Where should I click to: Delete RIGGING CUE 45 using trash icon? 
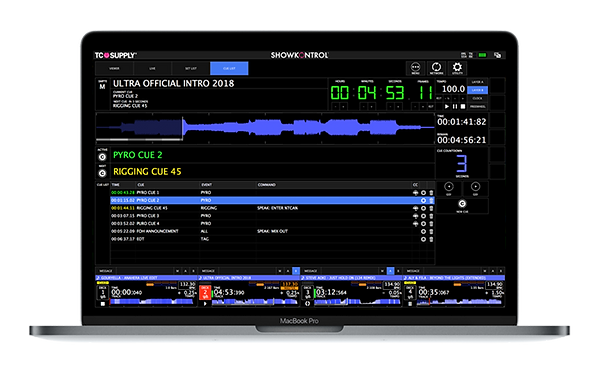[x=431, y=209]
